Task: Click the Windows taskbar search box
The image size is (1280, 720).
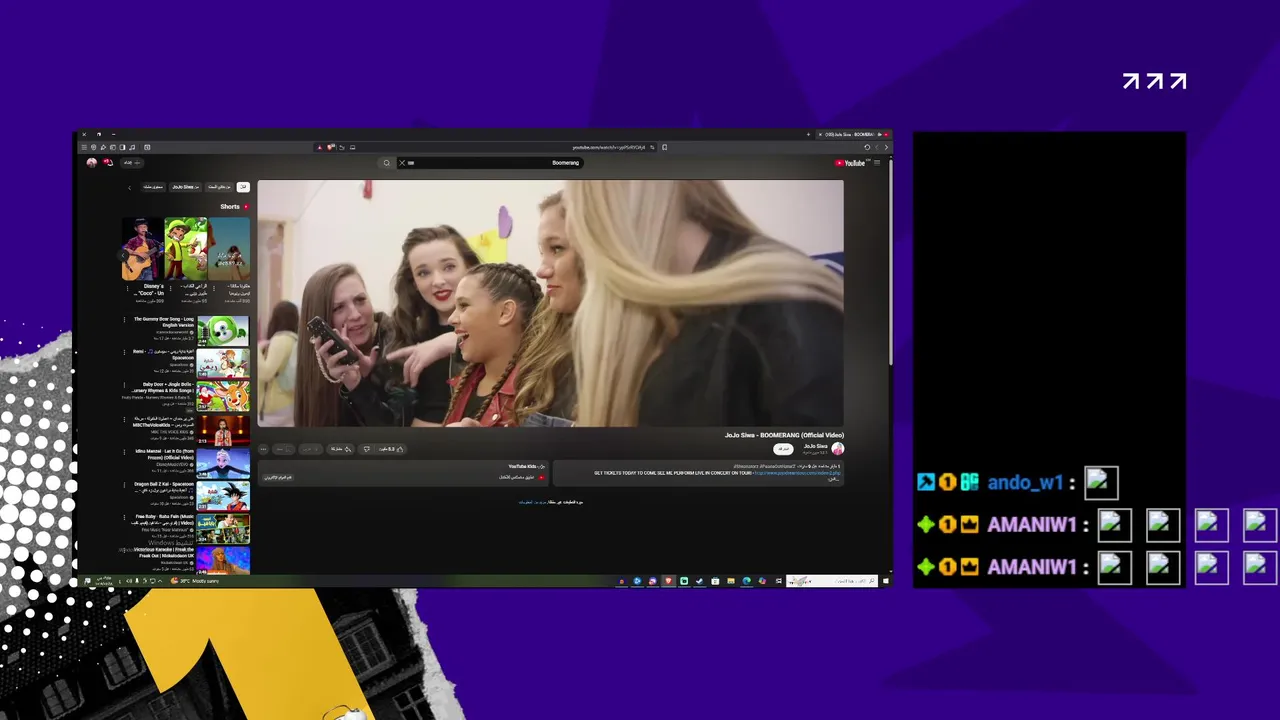Action: pos(832,581)
